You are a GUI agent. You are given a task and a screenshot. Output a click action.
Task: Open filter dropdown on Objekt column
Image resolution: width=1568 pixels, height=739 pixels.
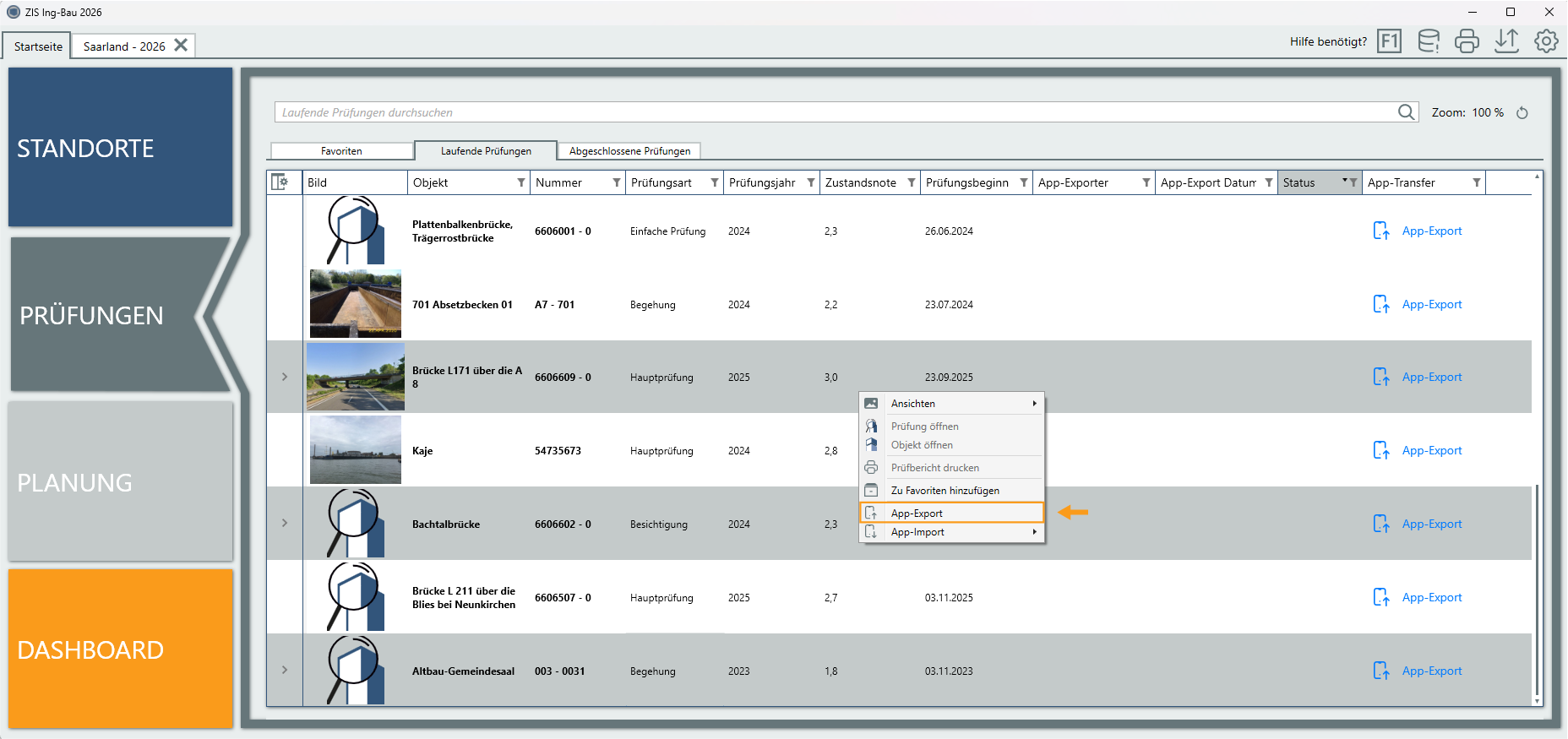521,182
